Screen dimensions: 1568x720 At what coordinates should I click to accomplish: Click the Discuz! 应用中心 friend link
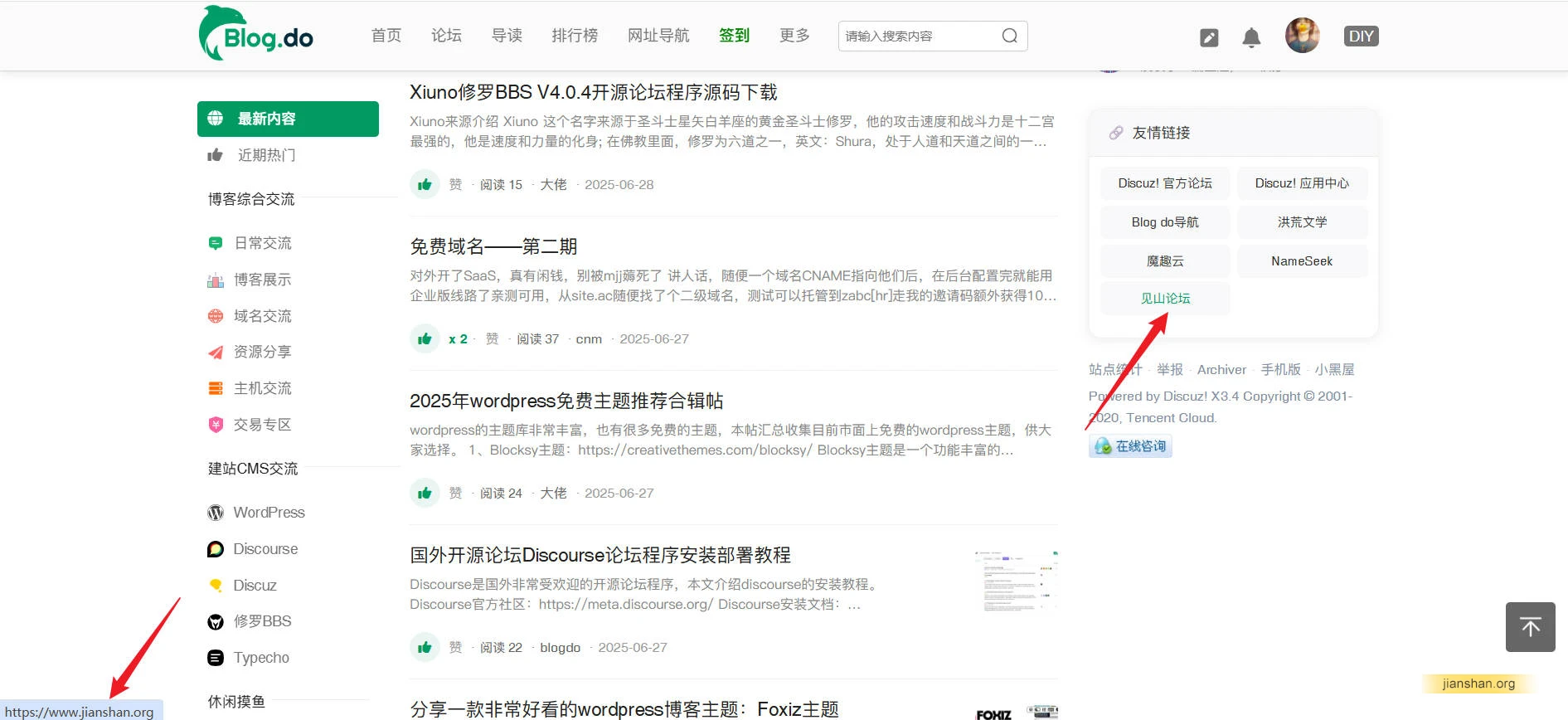click(x=1302, y=183)
